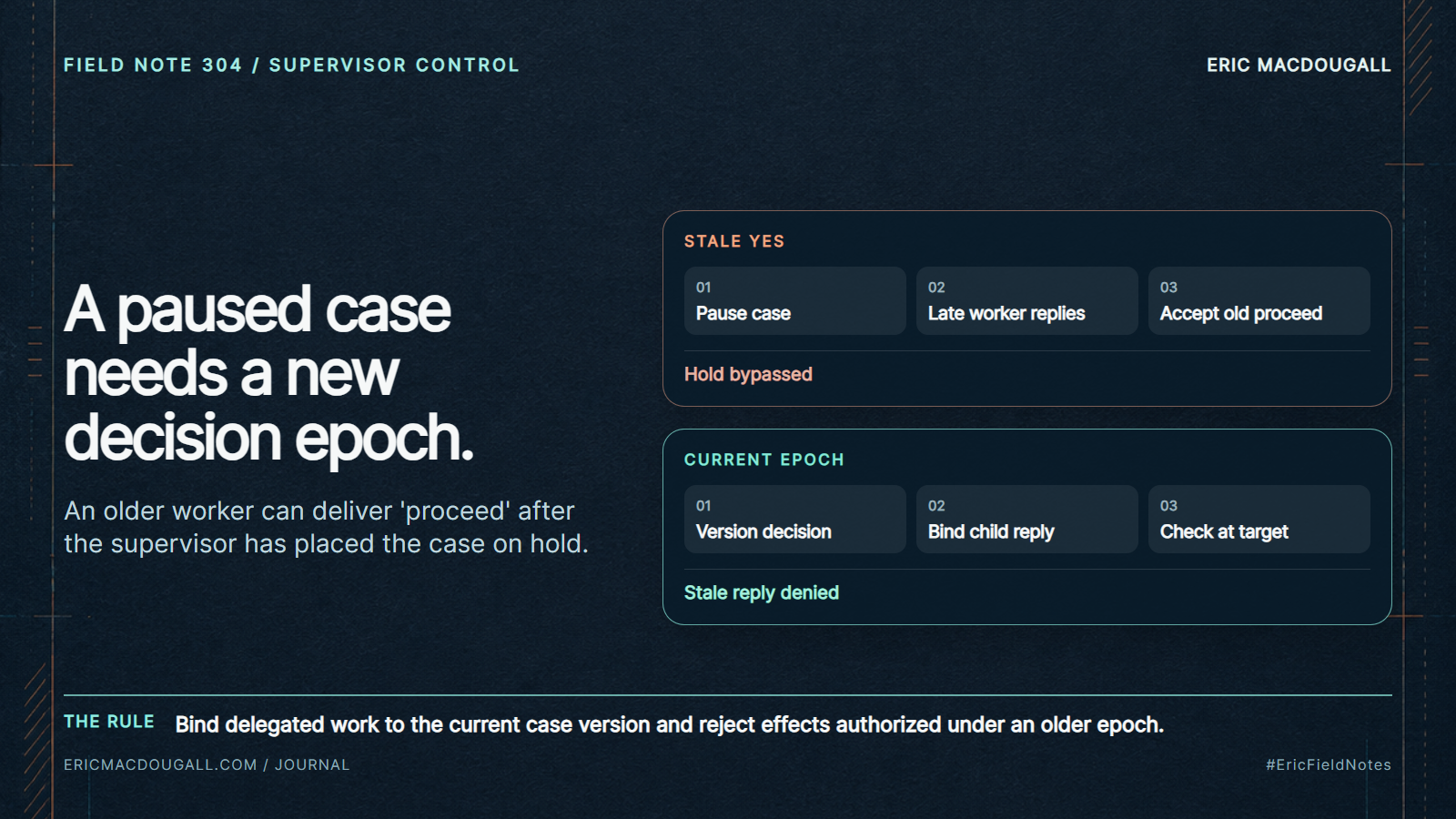Click the 'Hold bypassed' result text

pos(748,374)
